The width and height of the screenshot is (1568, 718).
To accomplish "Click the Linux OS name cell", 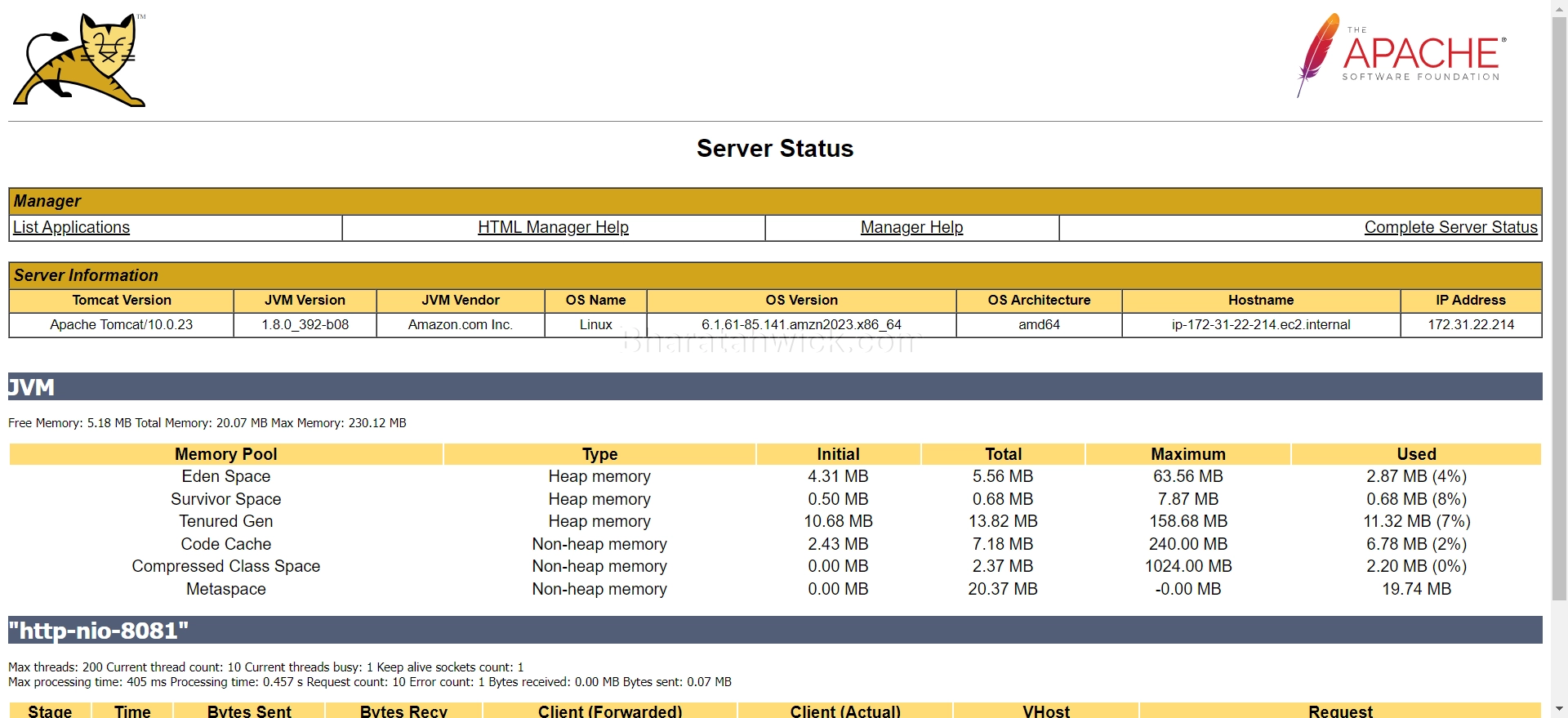I will click(x=596, y=324).
